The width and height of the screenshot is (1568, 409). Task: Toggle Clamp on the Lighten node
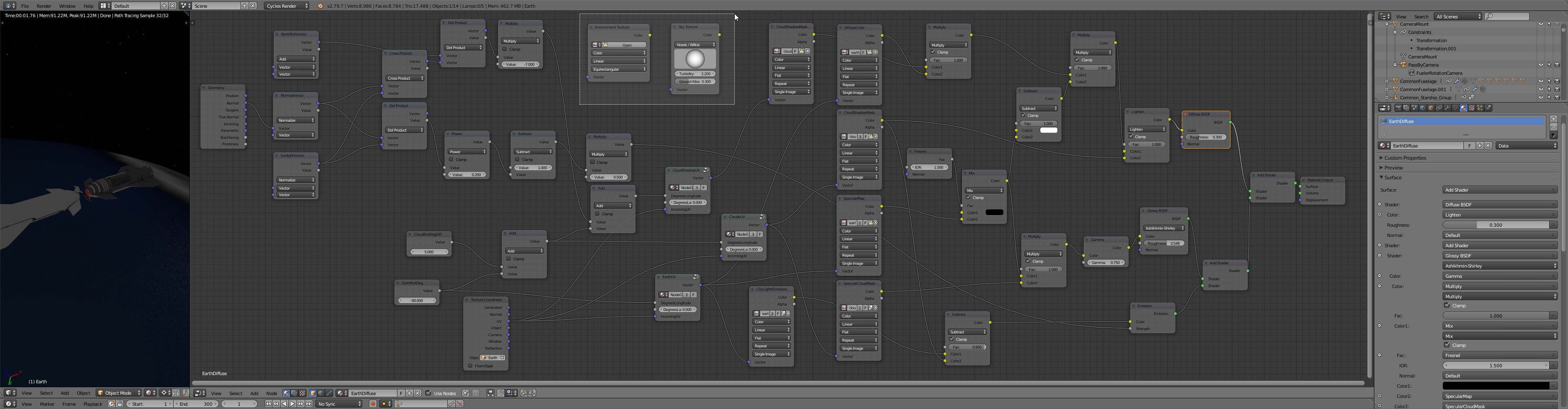1131,136
